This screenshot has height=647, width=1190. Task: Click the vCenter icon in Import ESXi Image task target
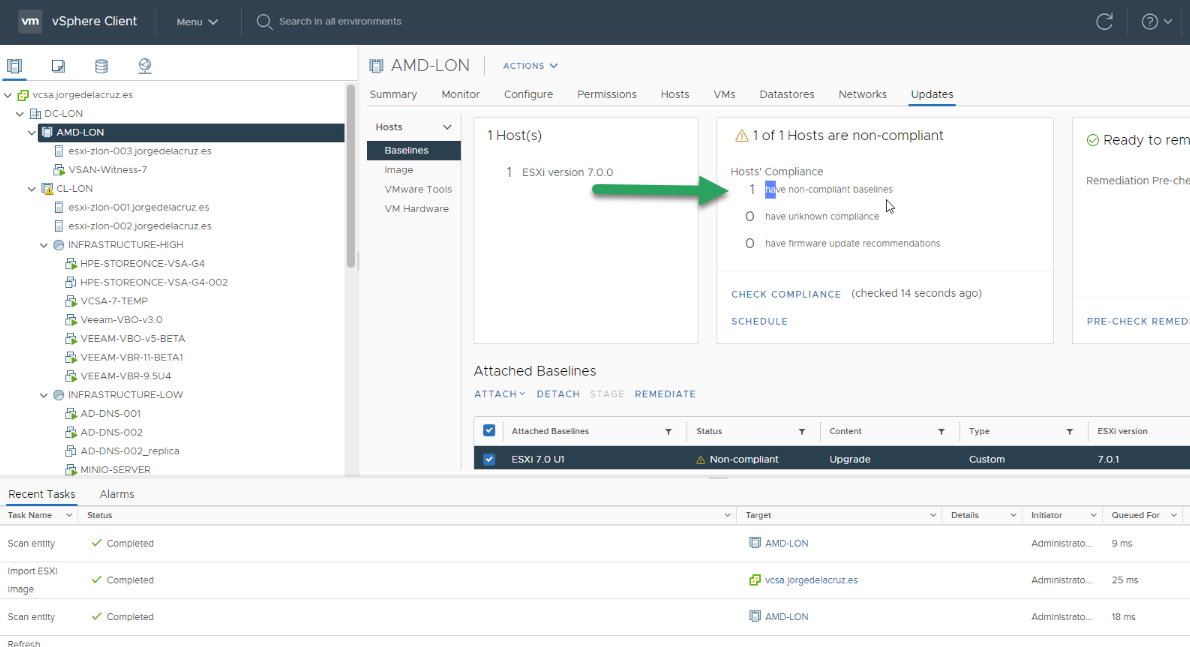tap(754, 580)
